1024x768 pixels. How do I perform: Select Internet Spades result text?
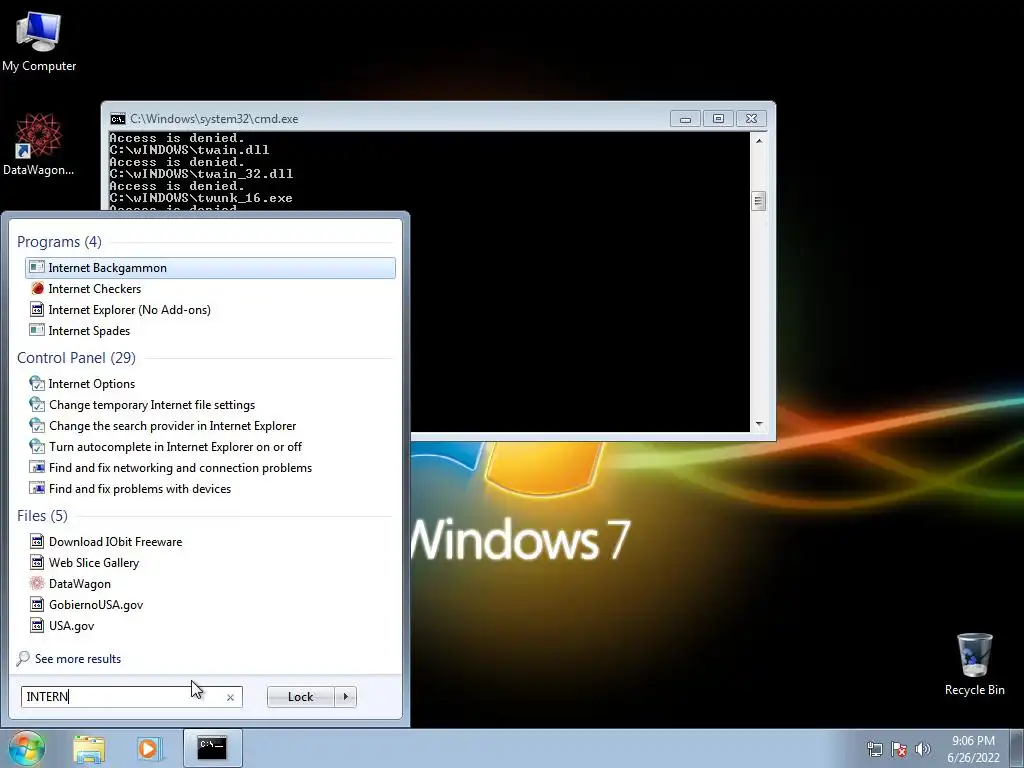tap(89, 331)
